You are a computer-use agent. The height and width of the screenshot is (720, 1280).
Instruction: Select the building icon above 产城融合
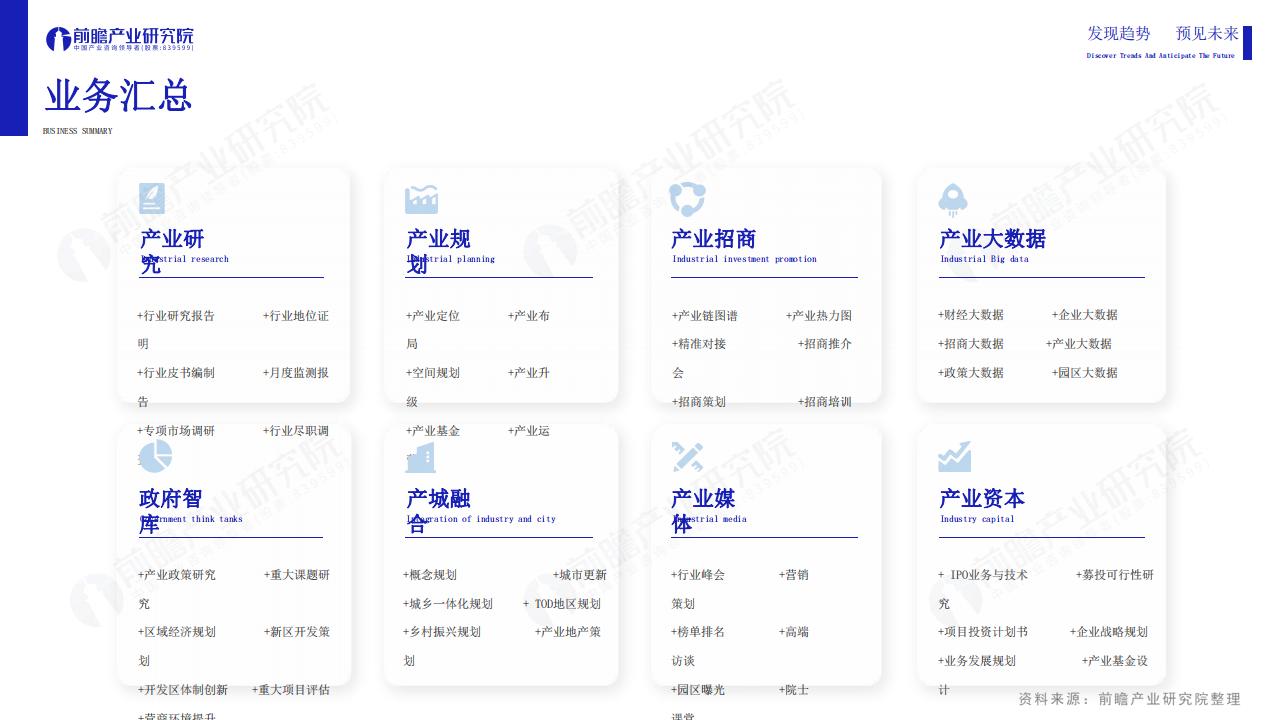click(421, 458)
